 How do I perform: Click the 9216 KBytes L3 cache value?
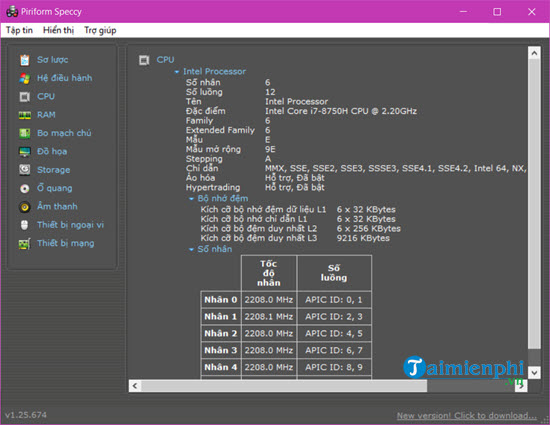click(363, 238)
